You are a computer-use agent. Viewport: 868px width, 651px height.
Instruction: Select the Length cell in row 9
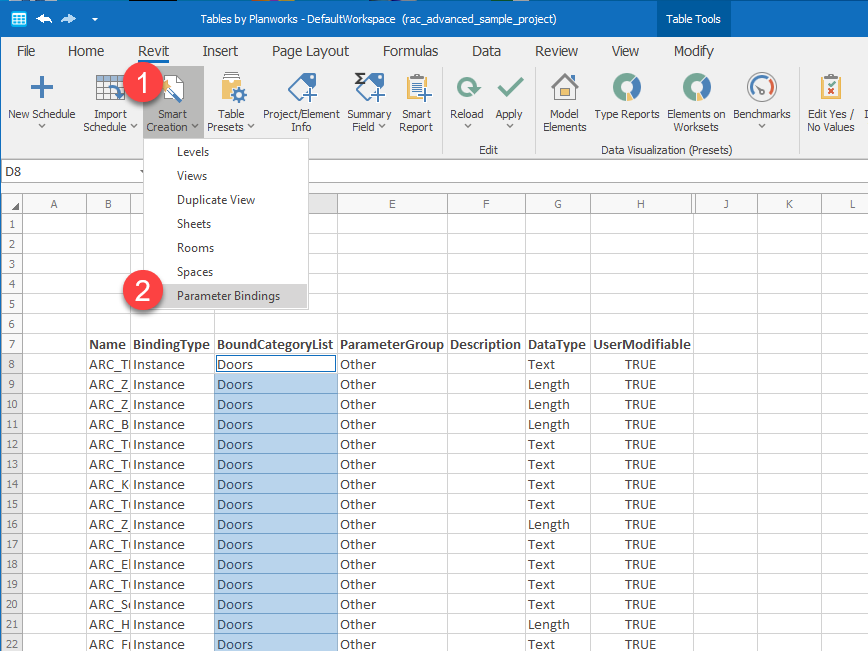558,385
